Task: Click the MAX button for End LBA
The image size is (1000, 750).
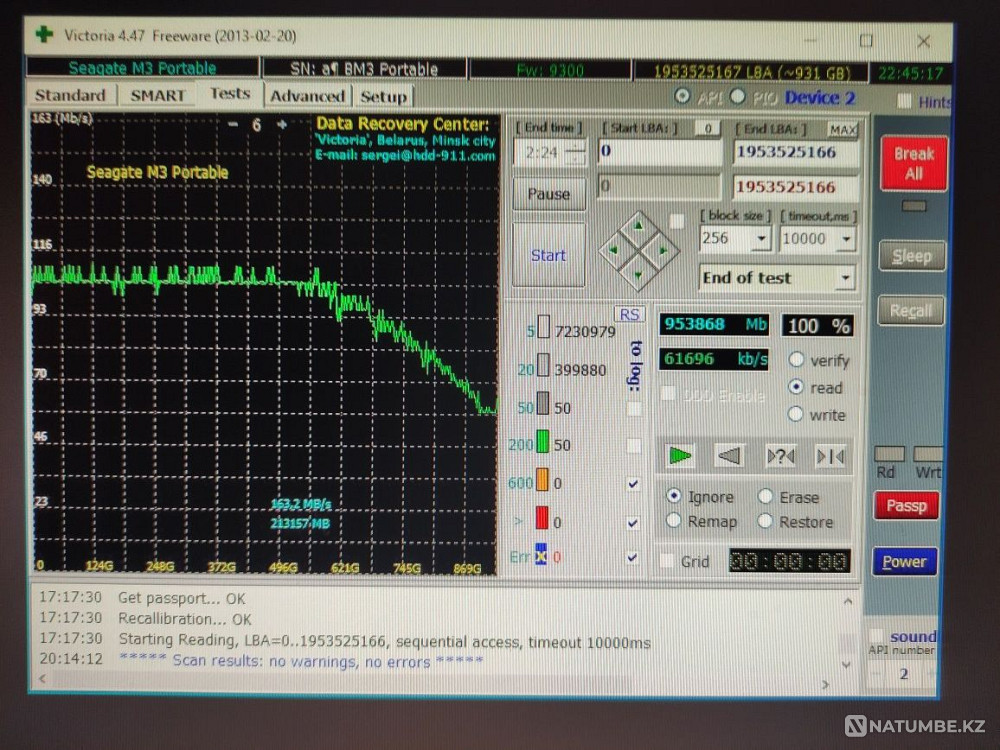Action: tap(843, 129)
